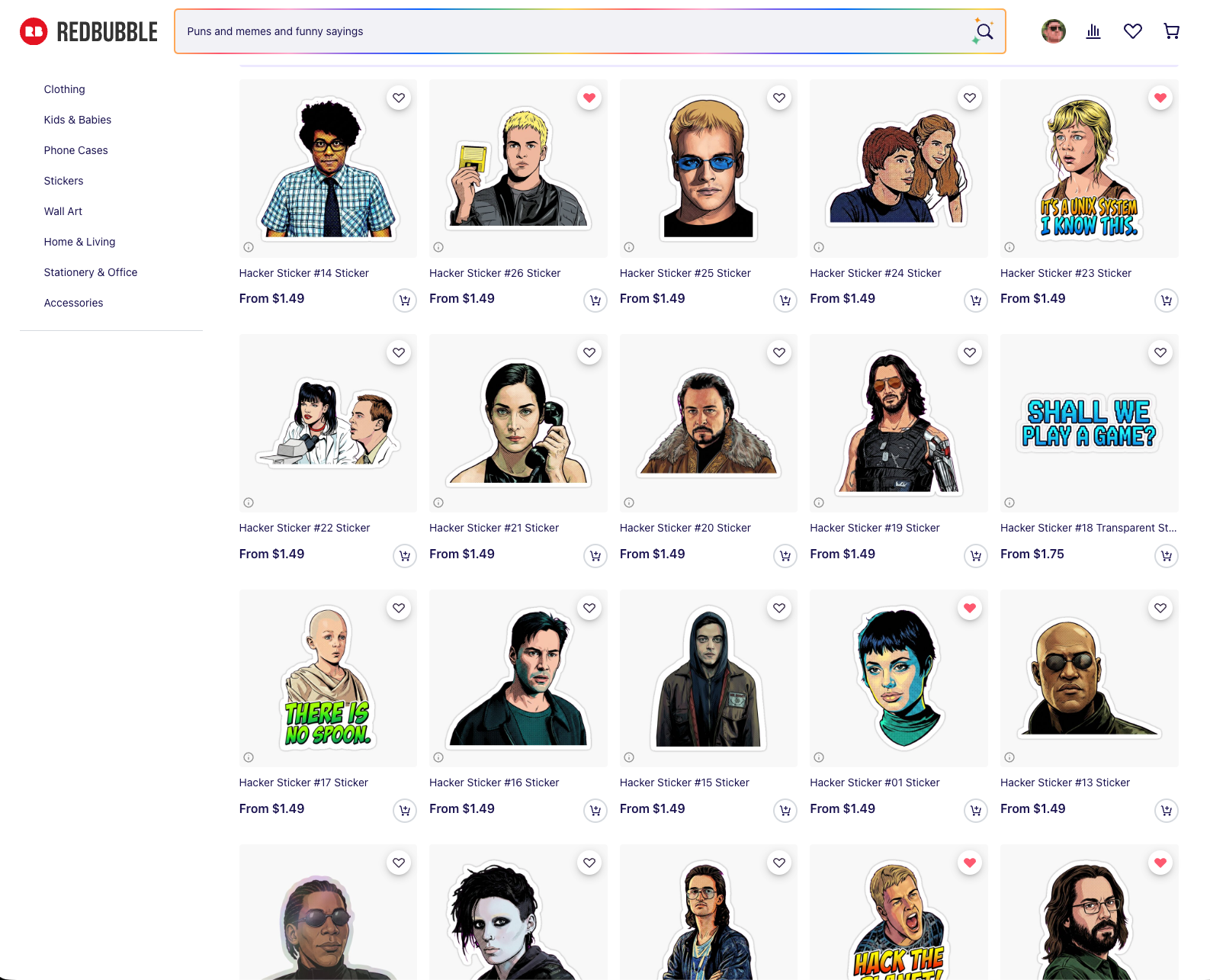
Task: Favorite Hacker Sticker #22
Action: tap(399, 352)
